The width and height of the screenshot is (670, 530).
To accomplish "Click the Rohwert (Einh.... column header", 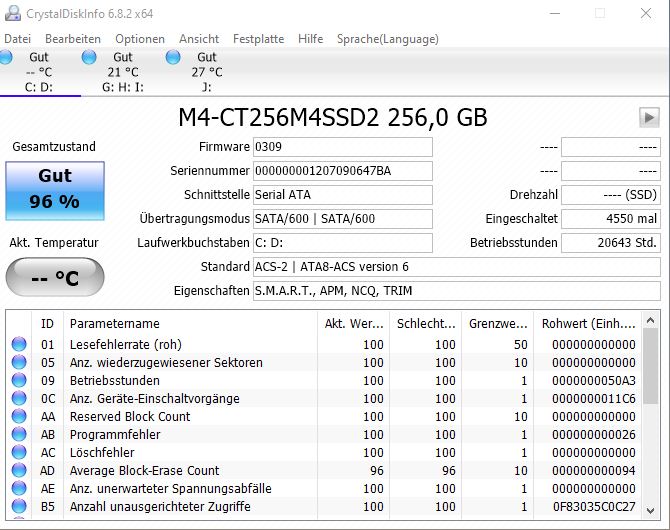I will pos(588,324).
